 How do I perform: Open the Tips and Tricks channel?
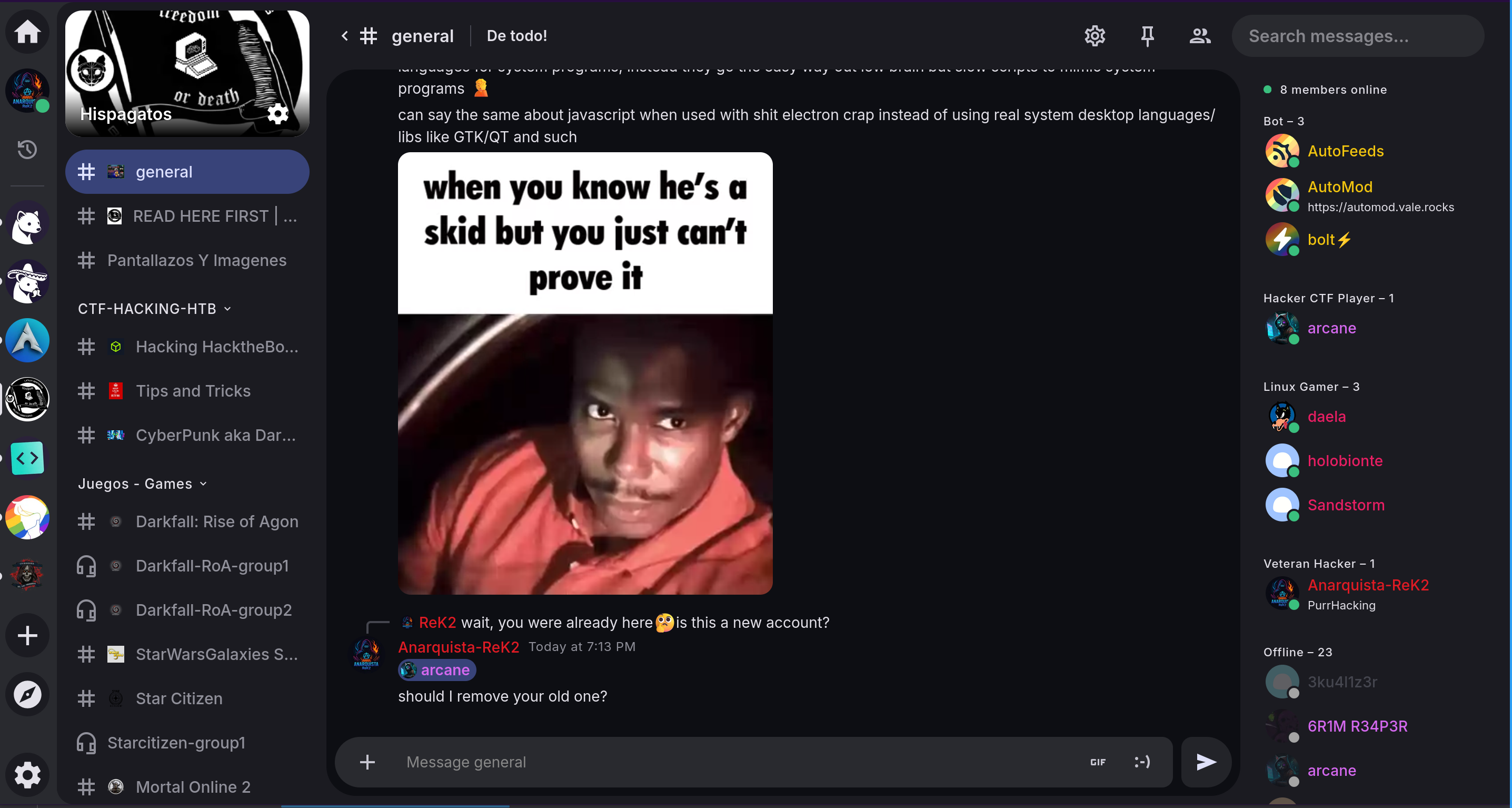[187, 390]
